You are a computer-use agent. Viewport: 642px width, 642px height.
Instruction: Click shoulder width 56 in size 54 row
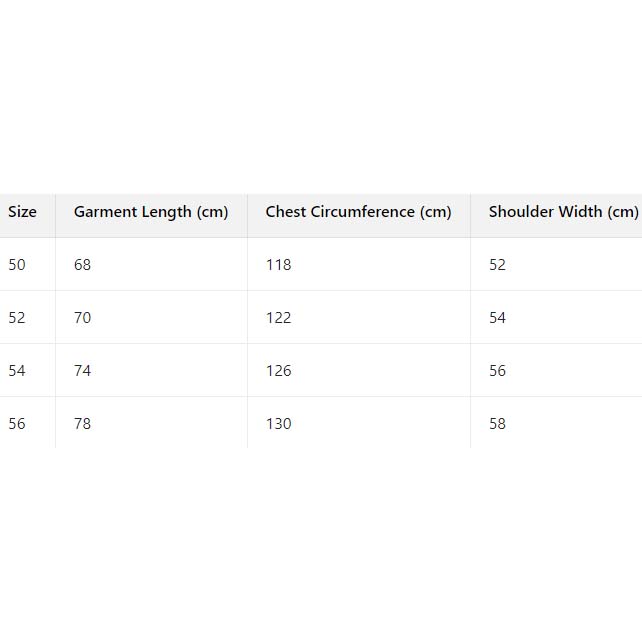(497, 371)
